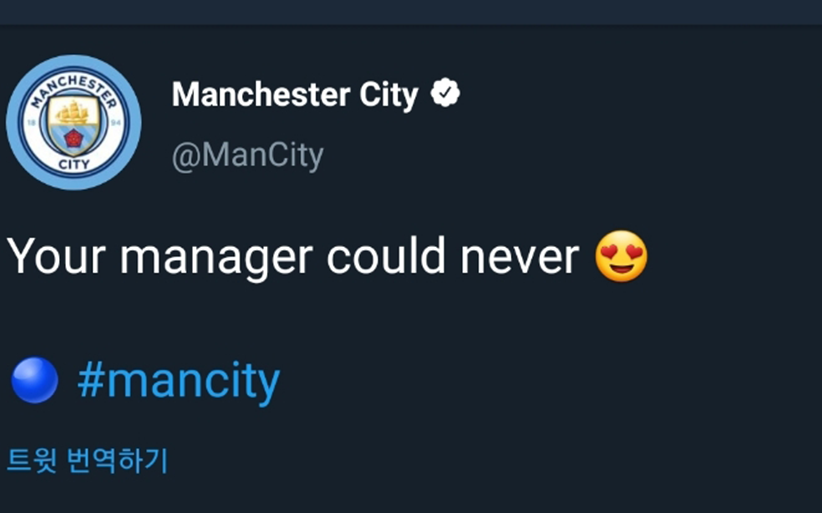Viewport: 822px width, 513px height.
Task: Open the #mancity hashtag
Action: click(179, 381)
